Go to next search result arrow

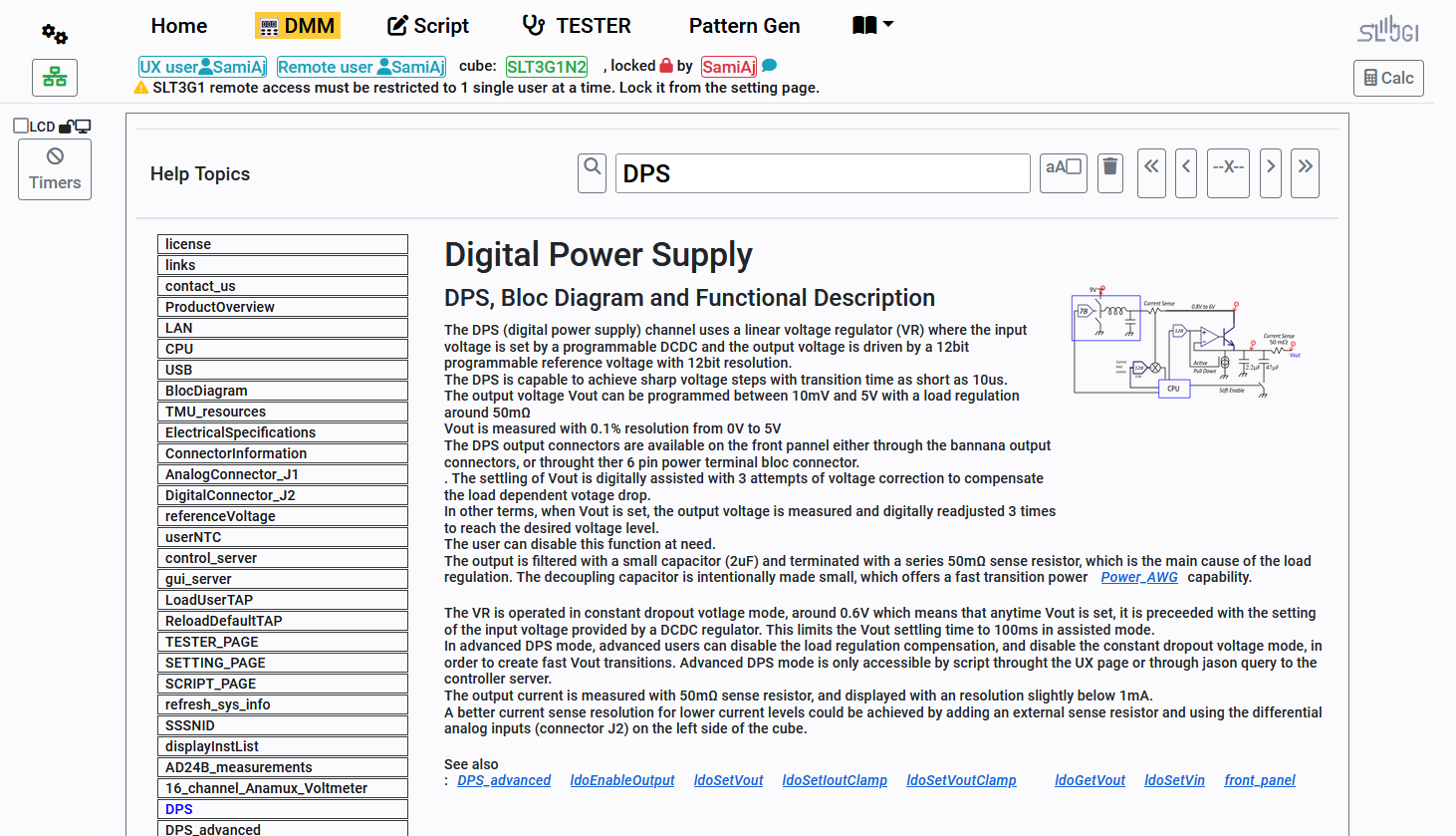pos(1271,172)
